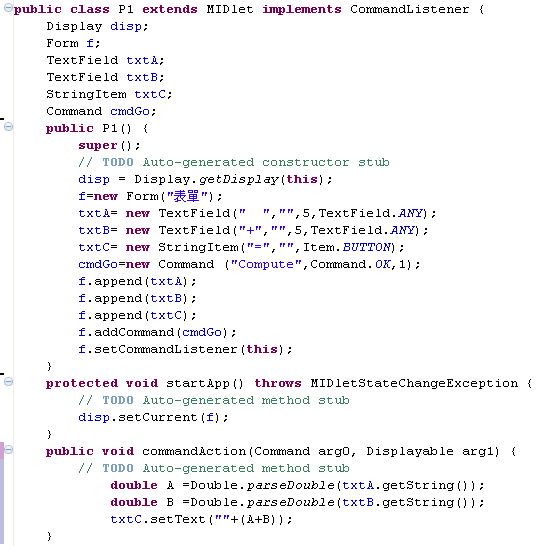This screenshot has height=546, width=540.
Task: Click the setCommandListener method call
Action: tap(166, 349)
